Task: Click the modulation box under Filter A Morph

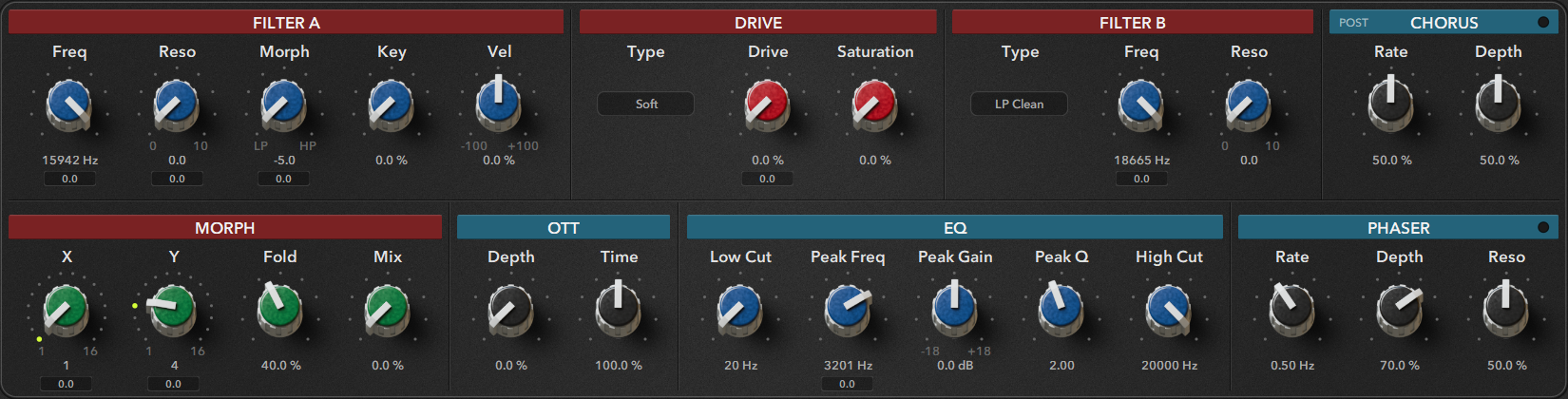Action: 284,179
